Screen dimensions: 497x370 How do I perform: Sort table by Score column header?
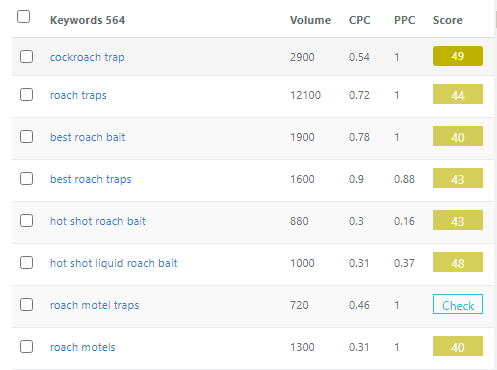447,20
